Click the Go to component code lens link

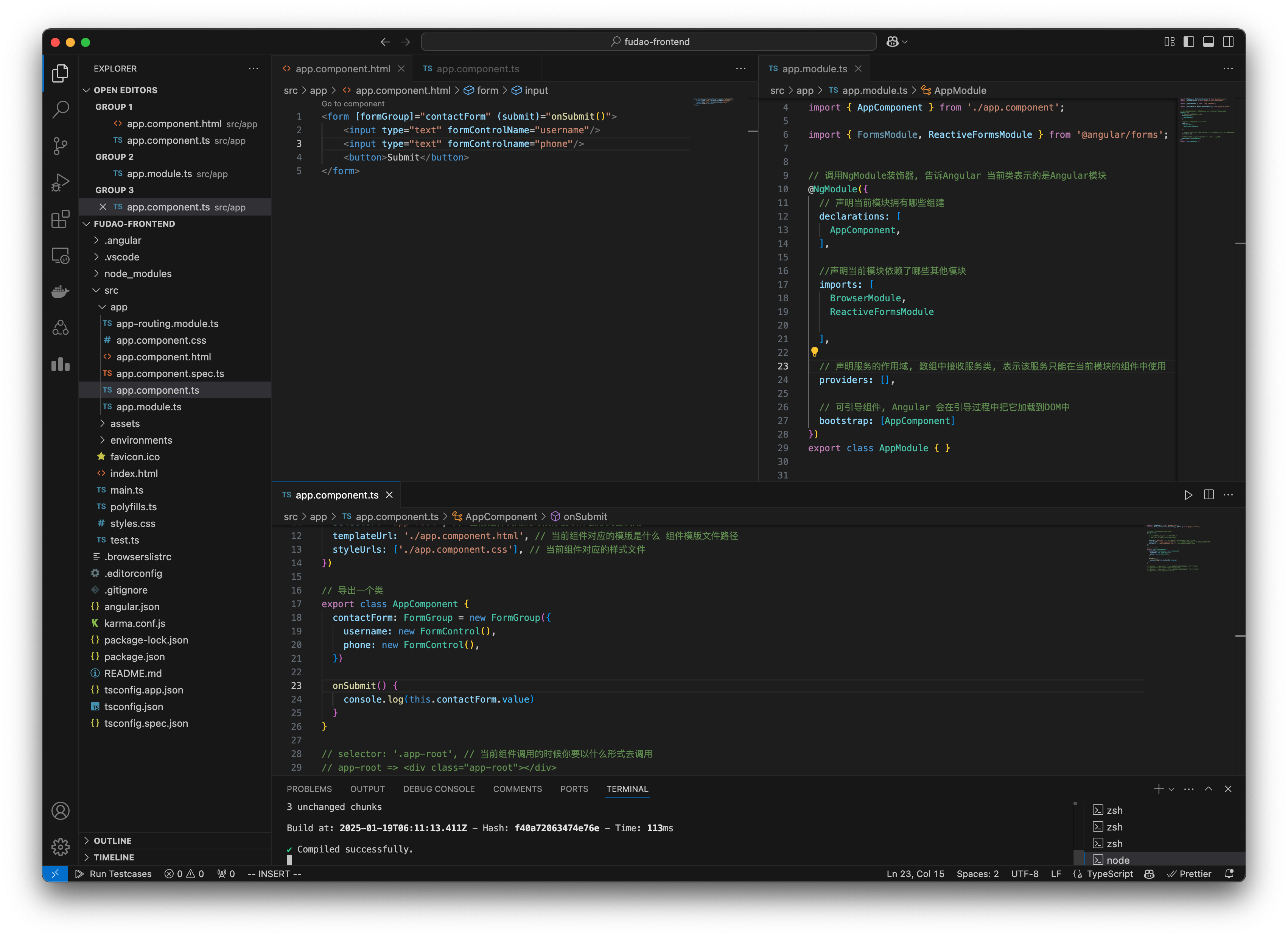(353, 103)
